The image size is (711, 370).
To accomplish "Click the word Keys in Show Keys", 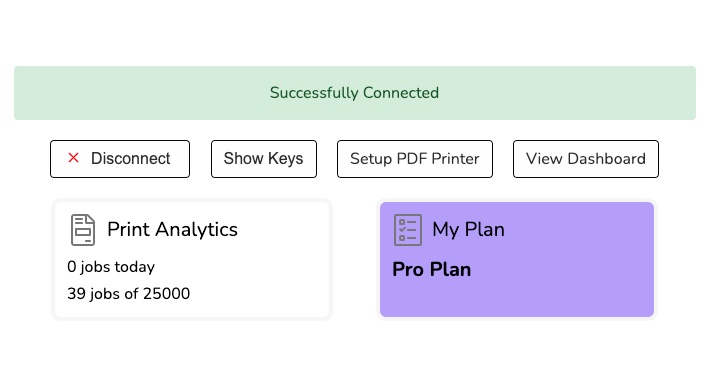I will tap(285, 159).
